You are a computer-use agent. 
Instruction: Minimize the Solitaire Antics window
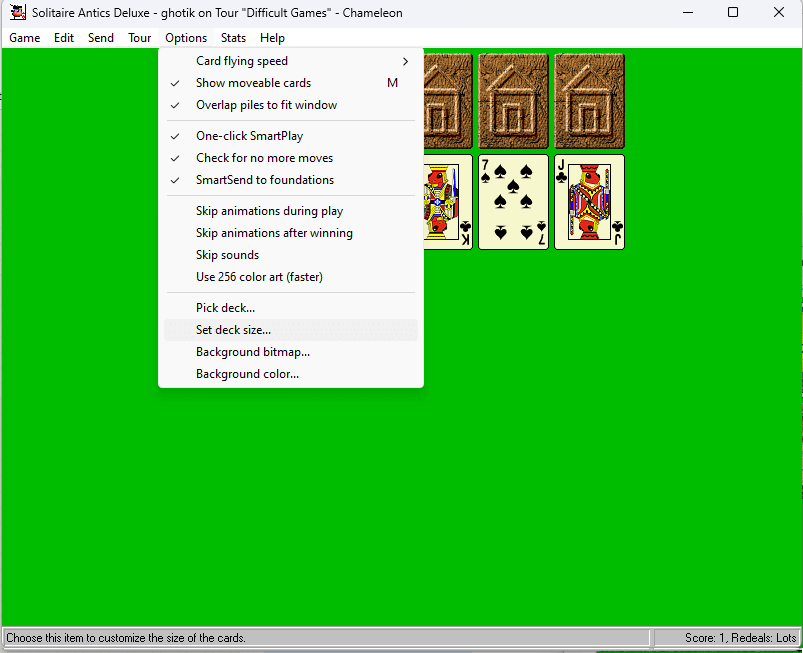688,12
